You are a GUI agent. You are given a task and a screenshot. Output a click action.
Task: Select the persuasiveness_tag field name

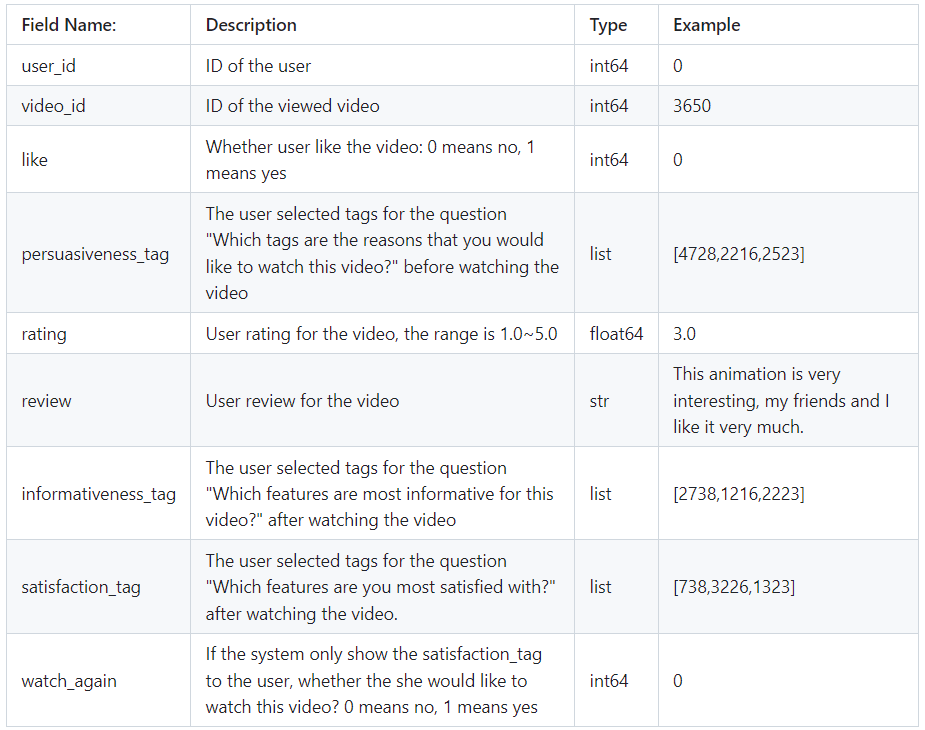95,254
